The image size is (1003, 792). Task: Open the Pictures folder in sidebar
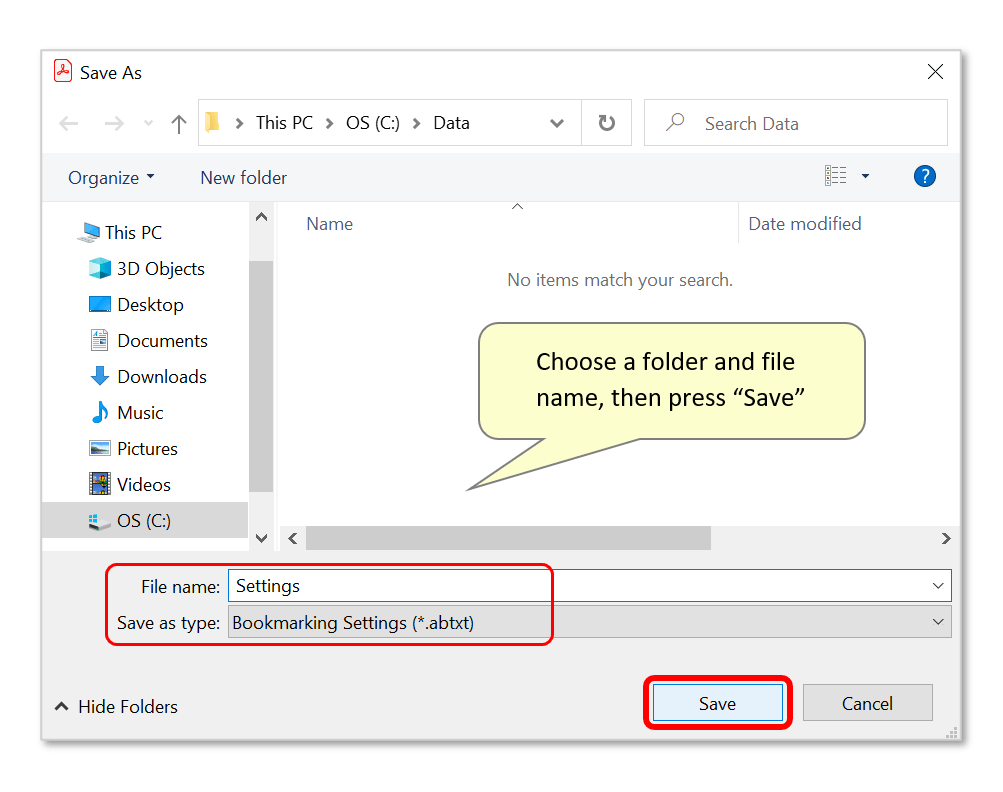coord(149,448)
